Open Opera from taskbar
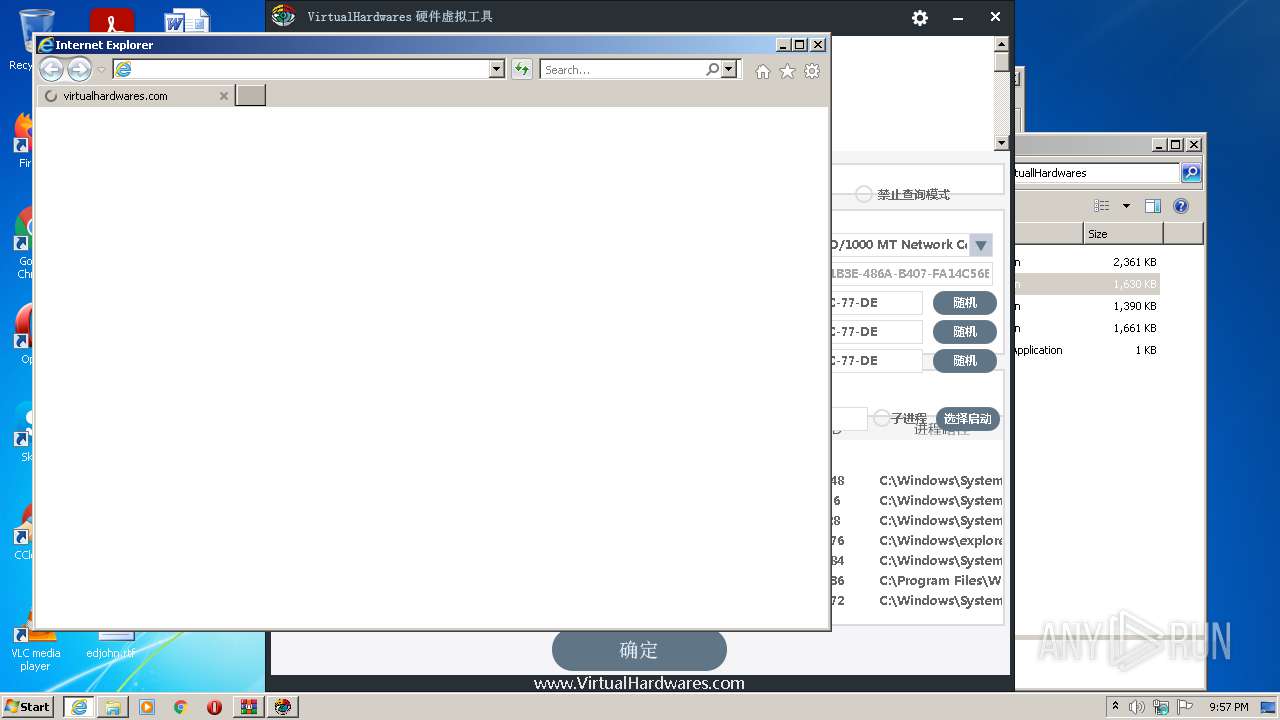The width and height of the screenshot is (1280, 720). [214, 707]
